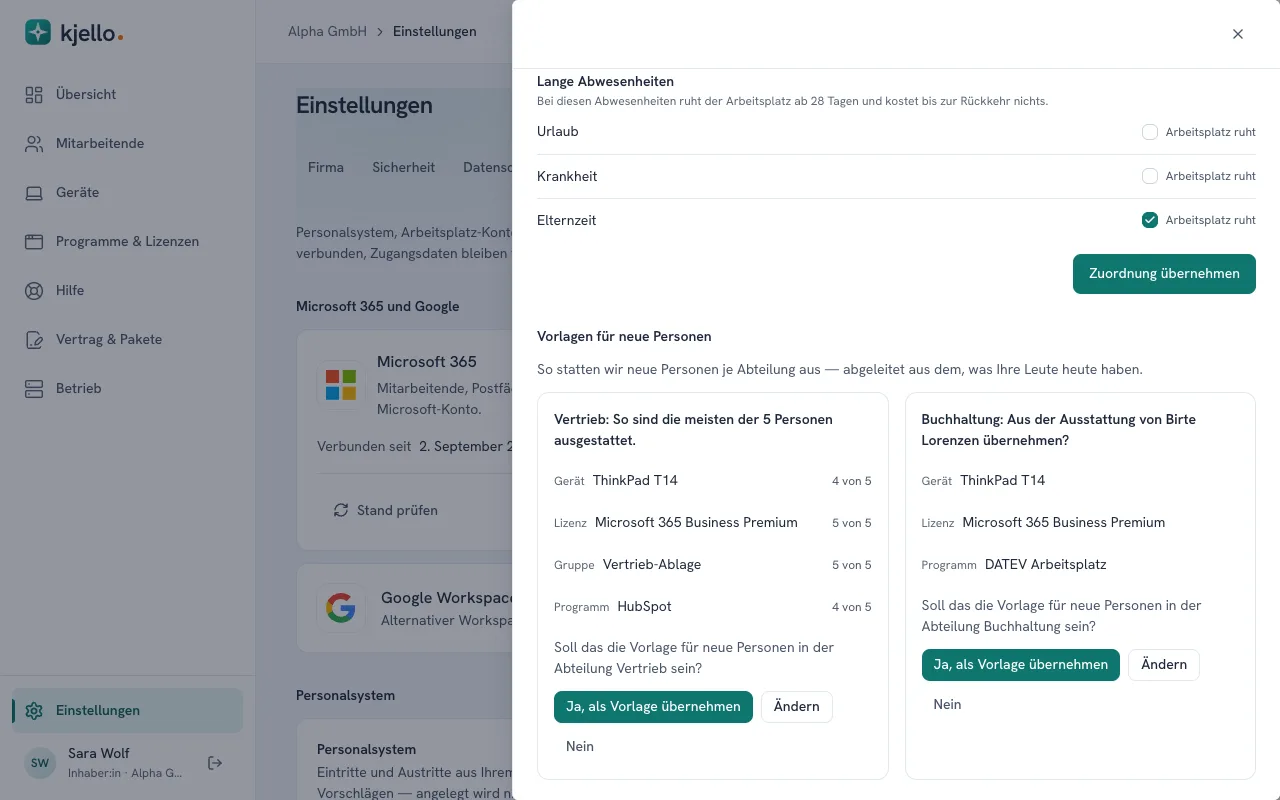Uncheck Arbeitsplatz ruht for Elternzeit
This screenshot has height=800, width=1280.
(x=1150, y=220)
